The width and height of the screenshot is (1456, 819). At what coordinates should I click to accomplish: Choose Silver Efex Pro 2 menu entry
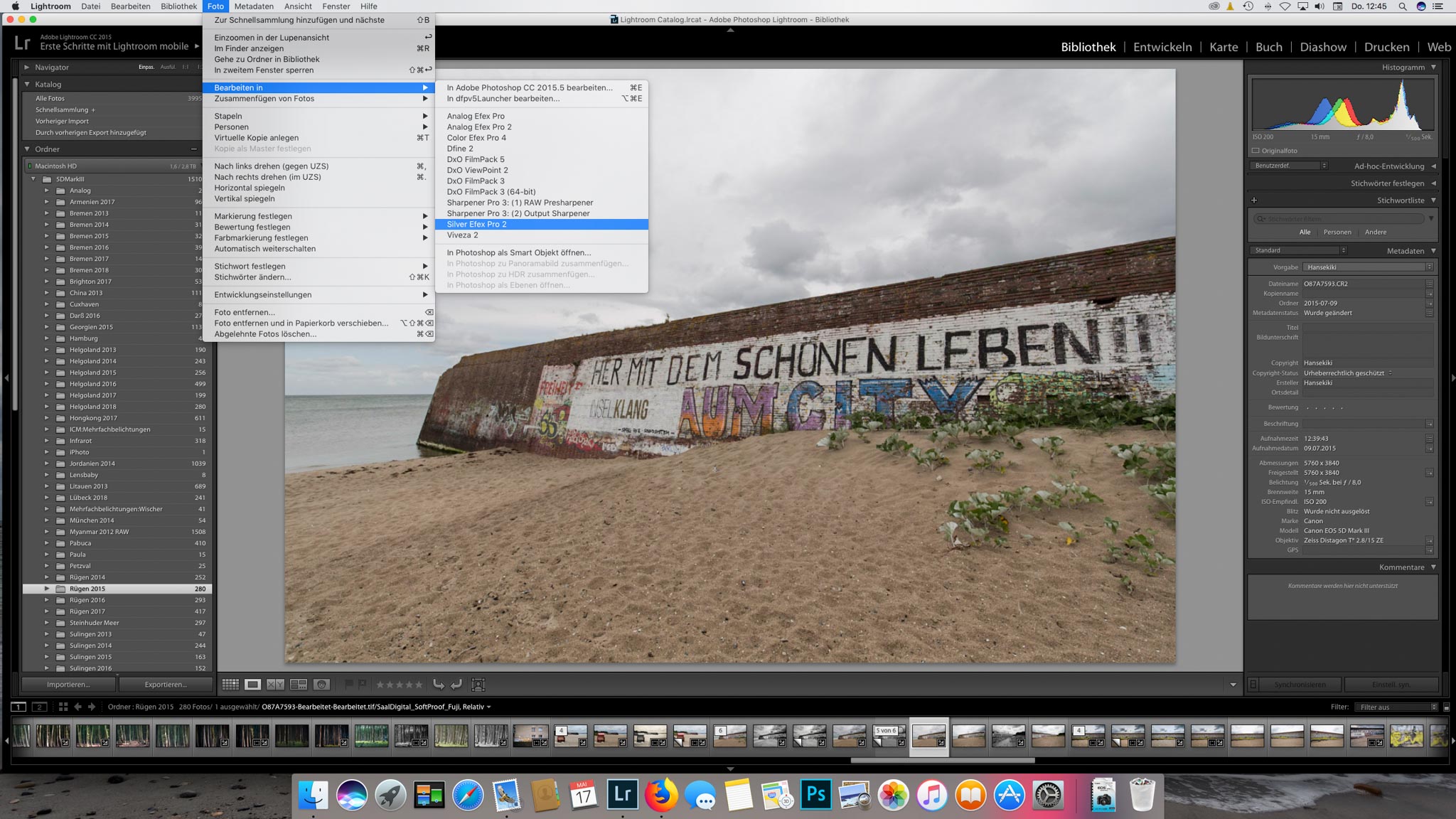click(476, 225)
